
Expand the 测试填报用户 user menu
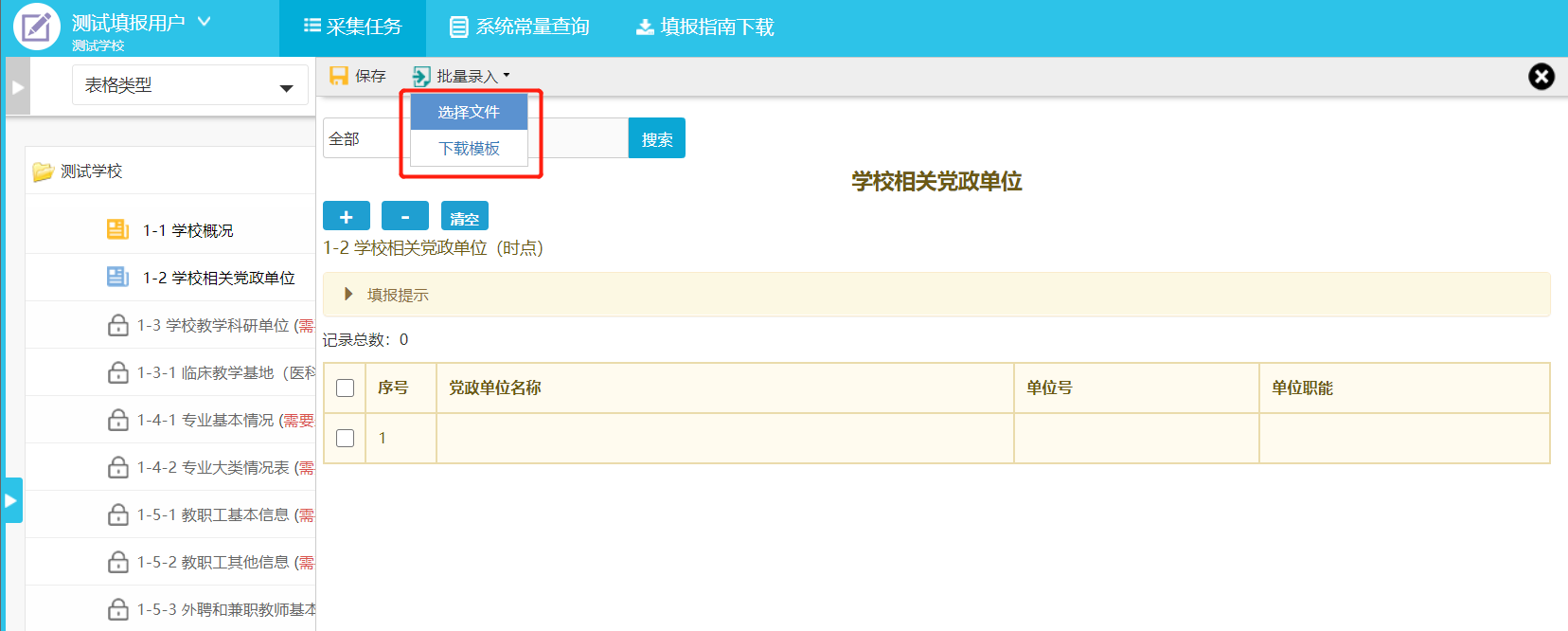coord(204,21)
